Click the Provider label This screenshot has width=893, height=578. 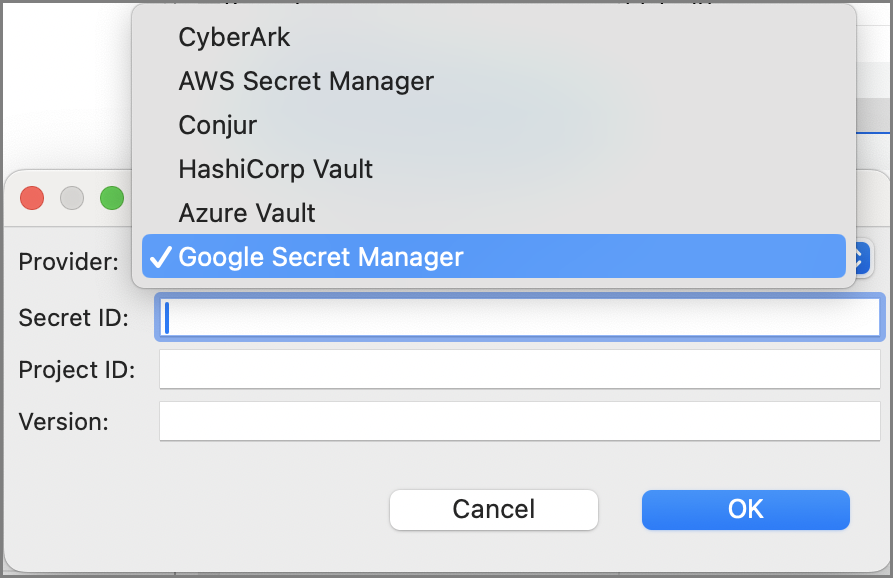[x=68, y=262]
